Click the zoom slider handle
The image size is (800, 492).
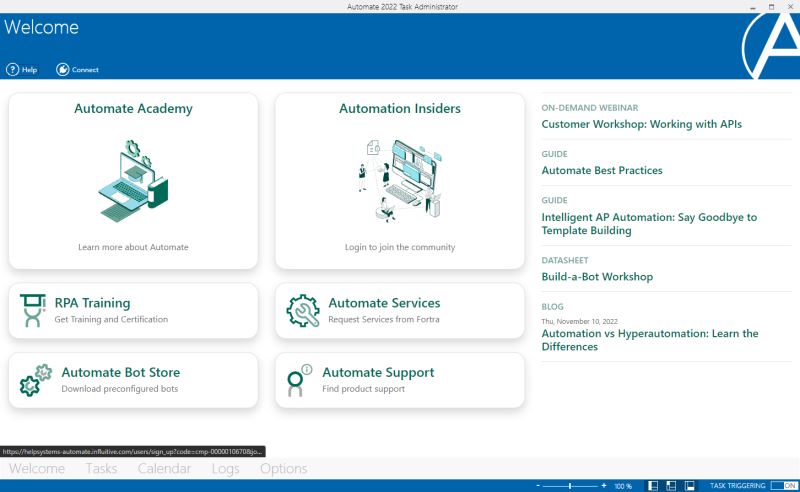coord(570,486)
